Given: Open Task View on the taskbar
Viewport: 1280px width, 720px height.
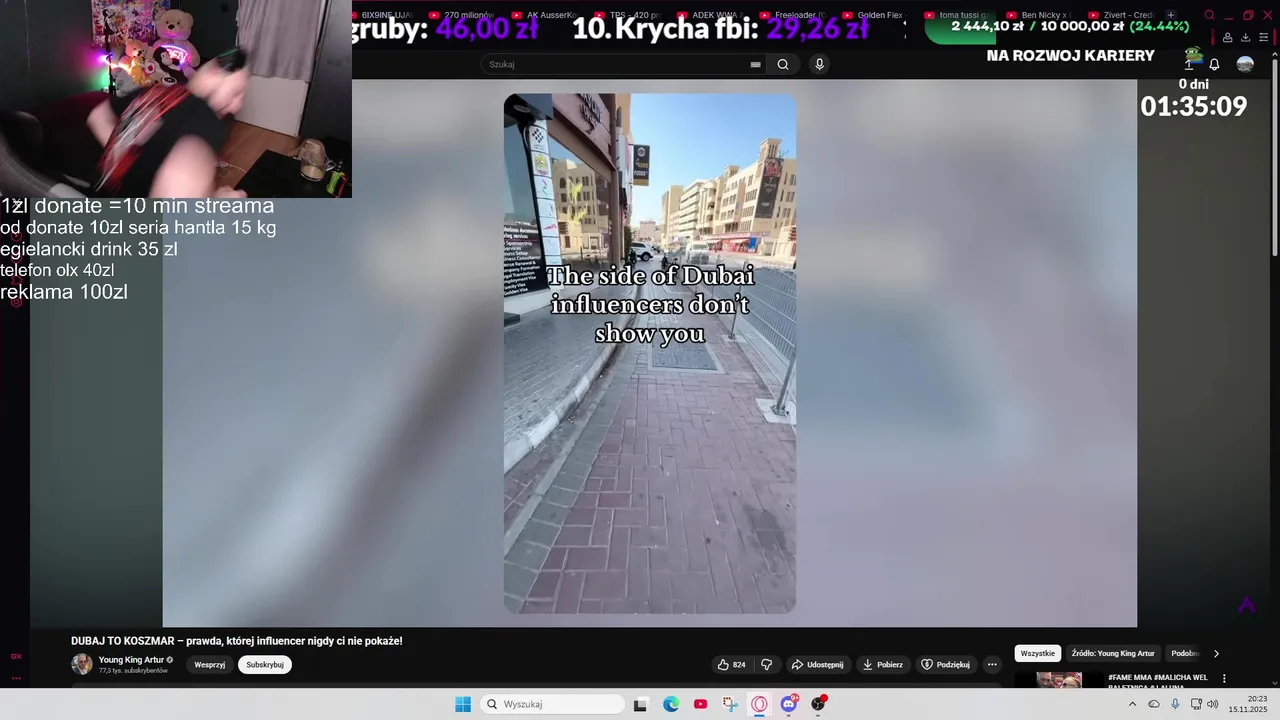Looking at the screenshot, I should [641, 704].
